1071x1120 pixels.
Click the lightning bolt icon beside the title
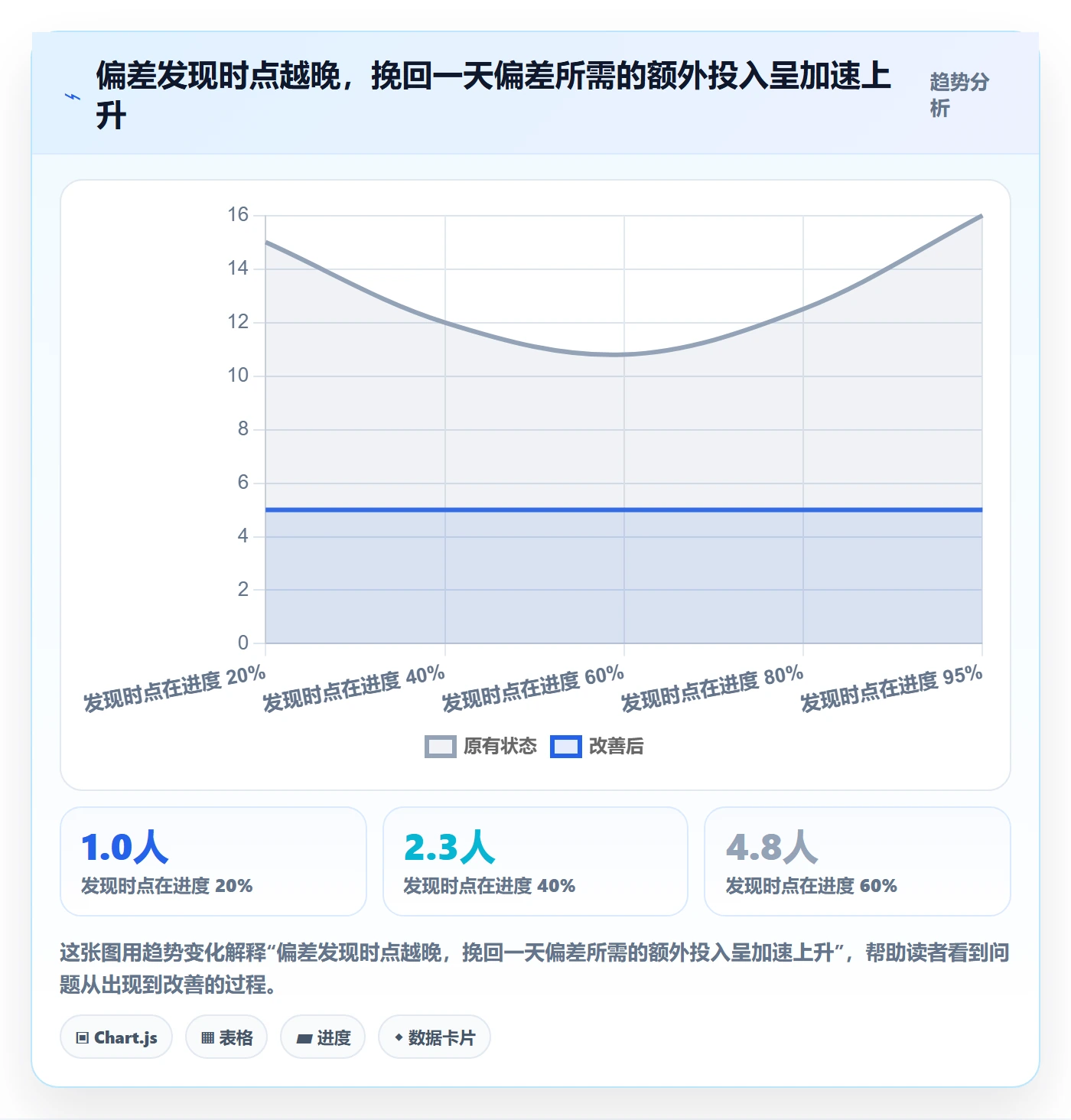72,97
